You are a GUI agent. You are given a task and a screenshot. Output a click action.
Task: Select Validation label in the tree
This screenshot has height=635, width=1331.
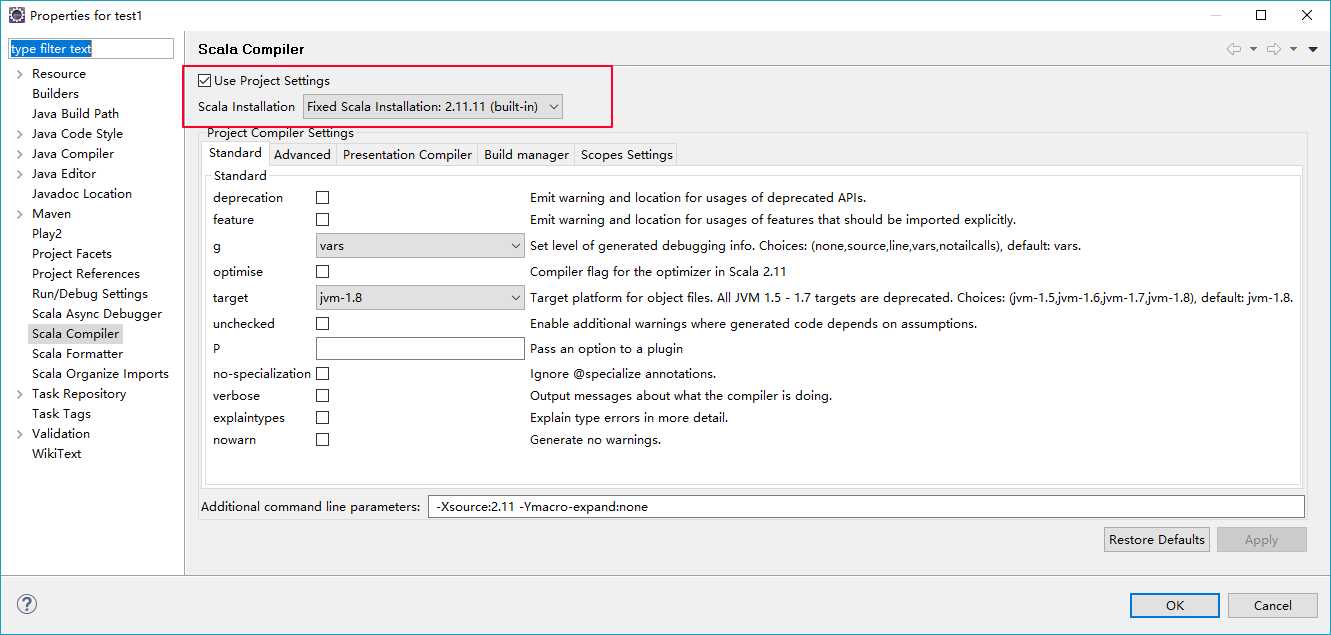[x=61, y=434]
